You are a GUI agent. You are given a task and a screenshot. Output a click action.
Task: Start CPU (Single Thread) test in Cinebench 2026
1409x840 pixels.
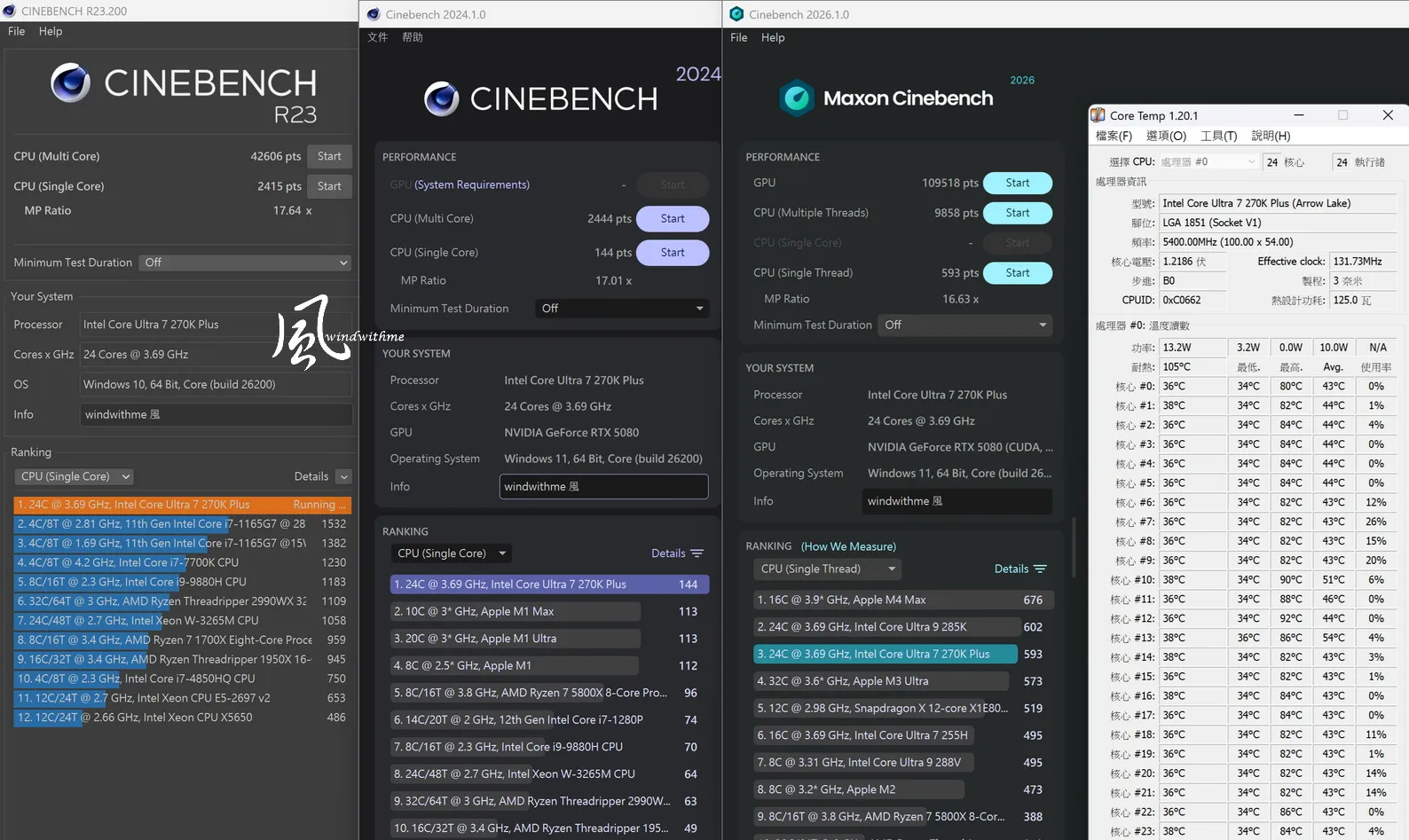click(x=1018, y=273)
